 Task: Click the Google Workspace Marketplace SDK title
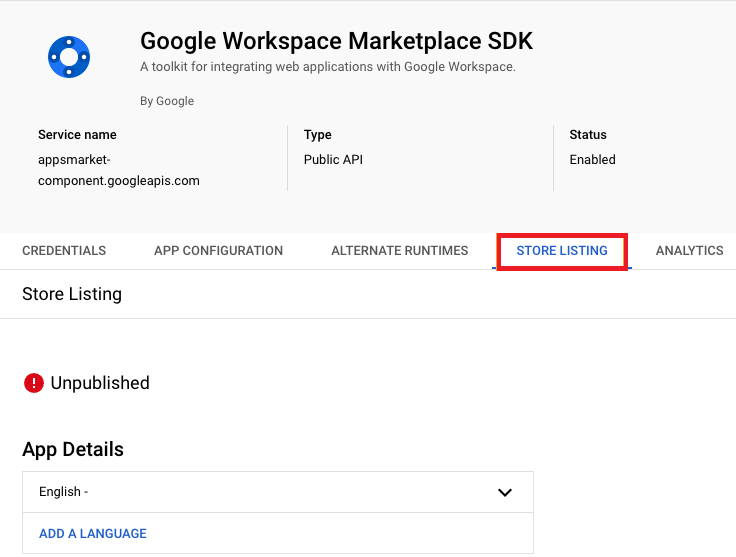click(x=336, y=41)
